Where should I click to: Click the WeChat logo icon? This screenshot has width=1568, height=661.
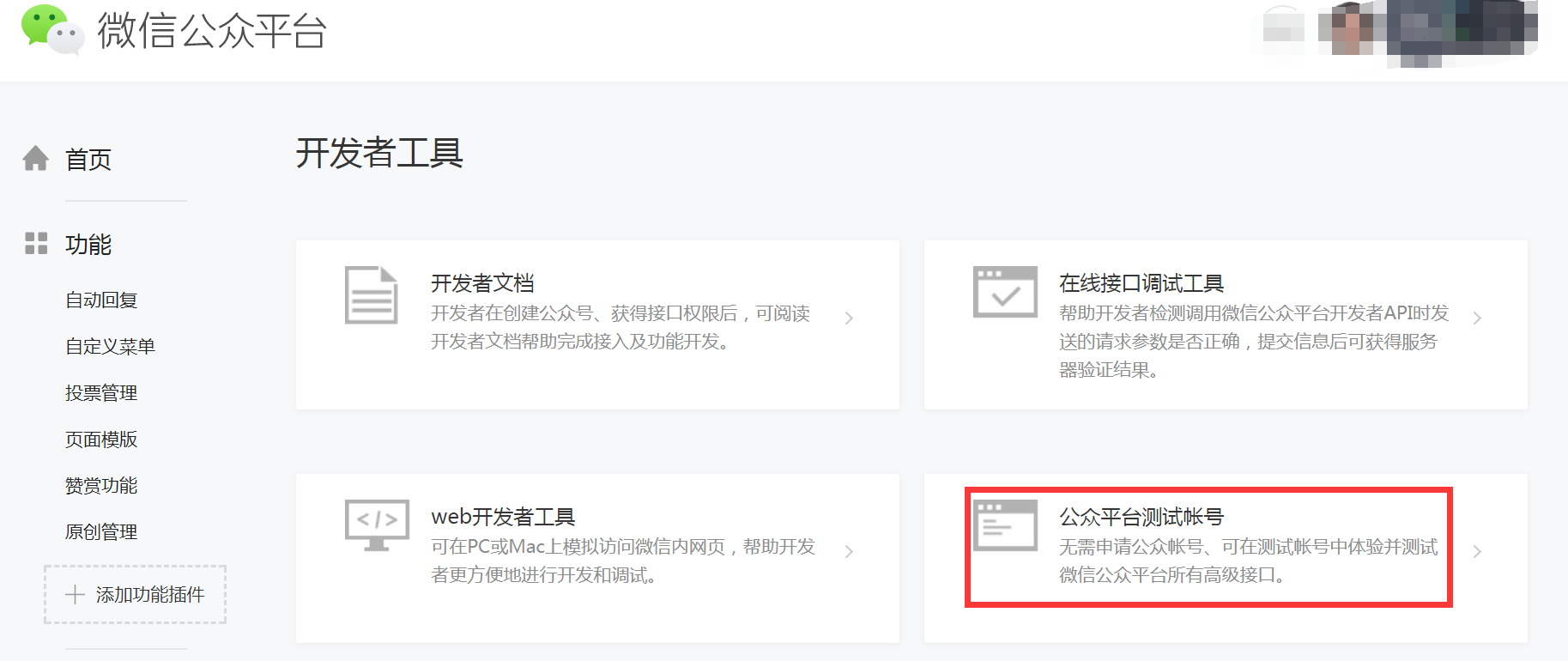52,29
